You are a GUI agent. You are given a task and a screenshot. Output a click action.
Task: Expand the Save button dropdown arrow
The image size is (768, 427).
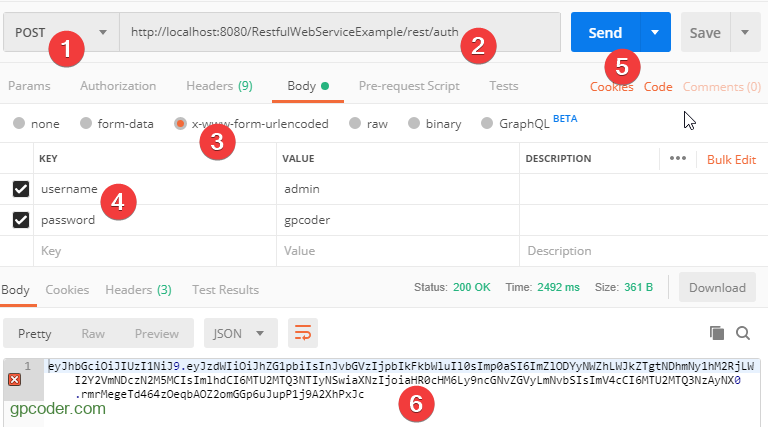pos(745,33)
